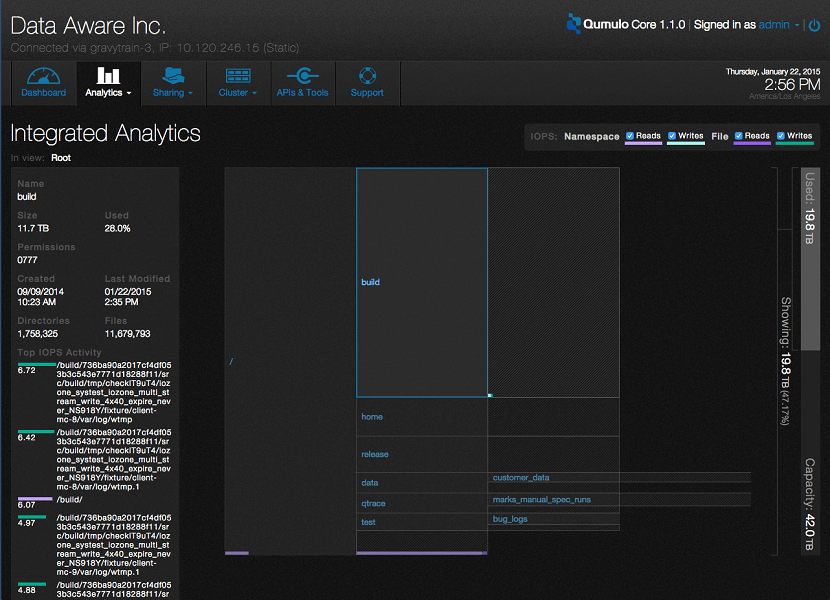Select the build directory block
Screen dimensions: 830x600
422,282
